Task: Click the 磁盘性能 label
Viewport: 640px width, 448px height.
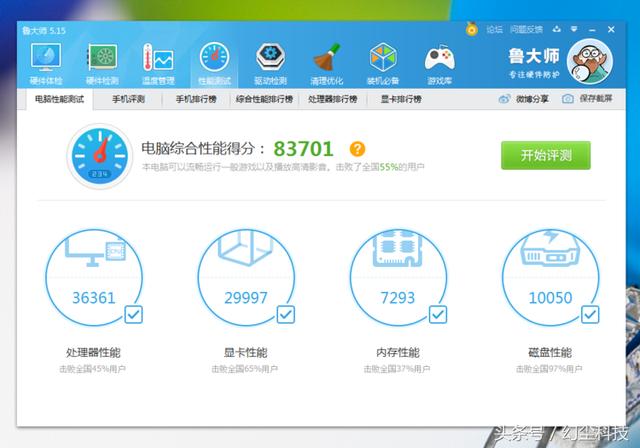Action: 550,353
